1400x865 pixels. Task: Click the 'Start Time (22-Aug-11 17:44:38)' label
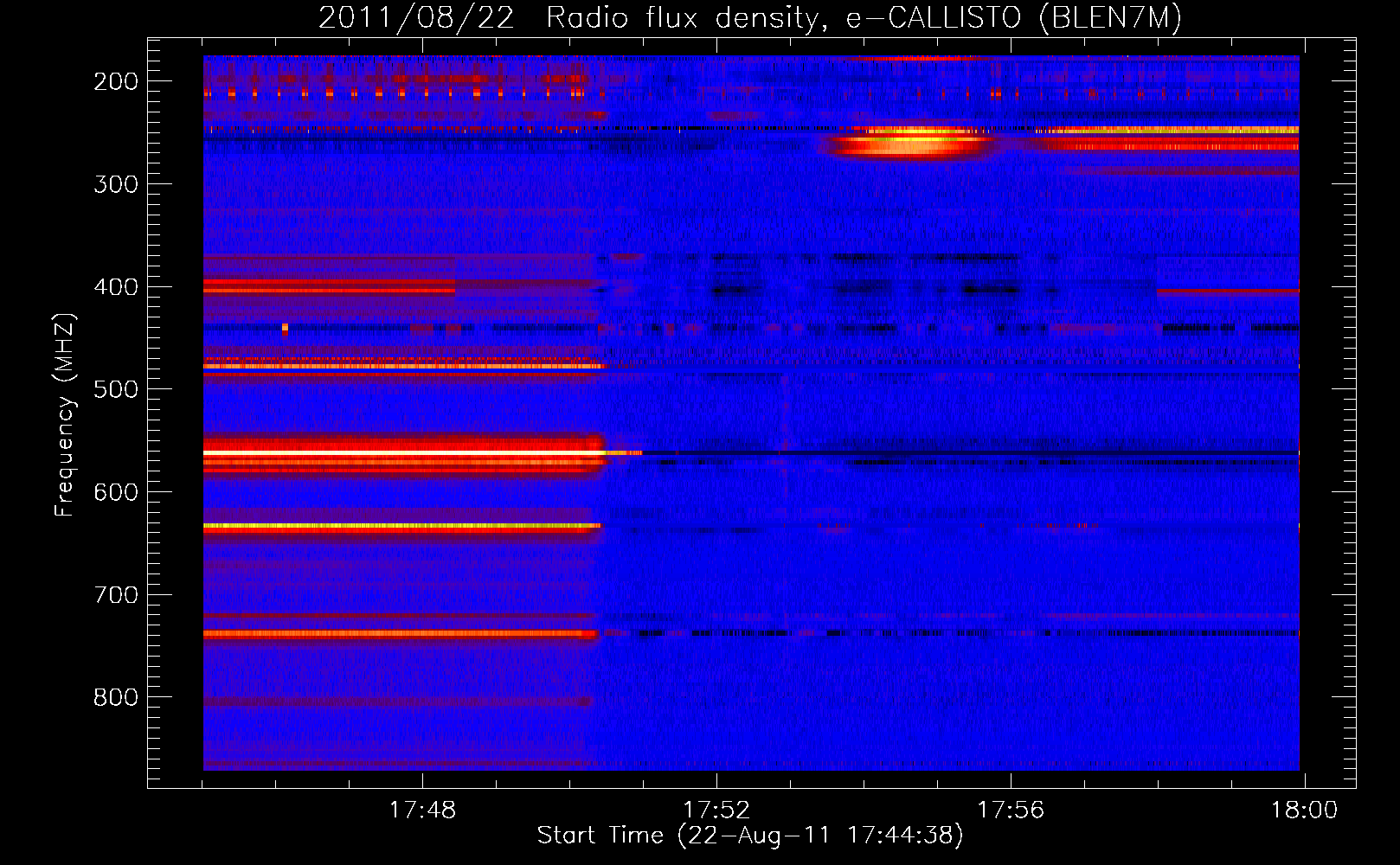[x=750, y=836]
